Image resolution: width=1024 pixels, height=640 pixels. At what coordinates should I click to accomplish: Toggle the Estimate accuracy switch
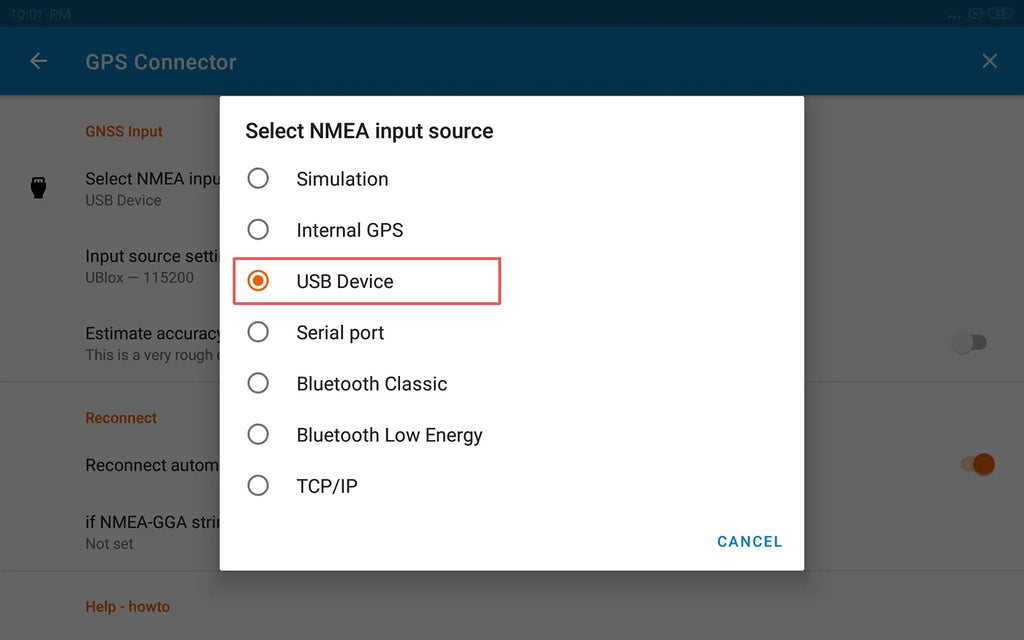[x=970, y=343]
